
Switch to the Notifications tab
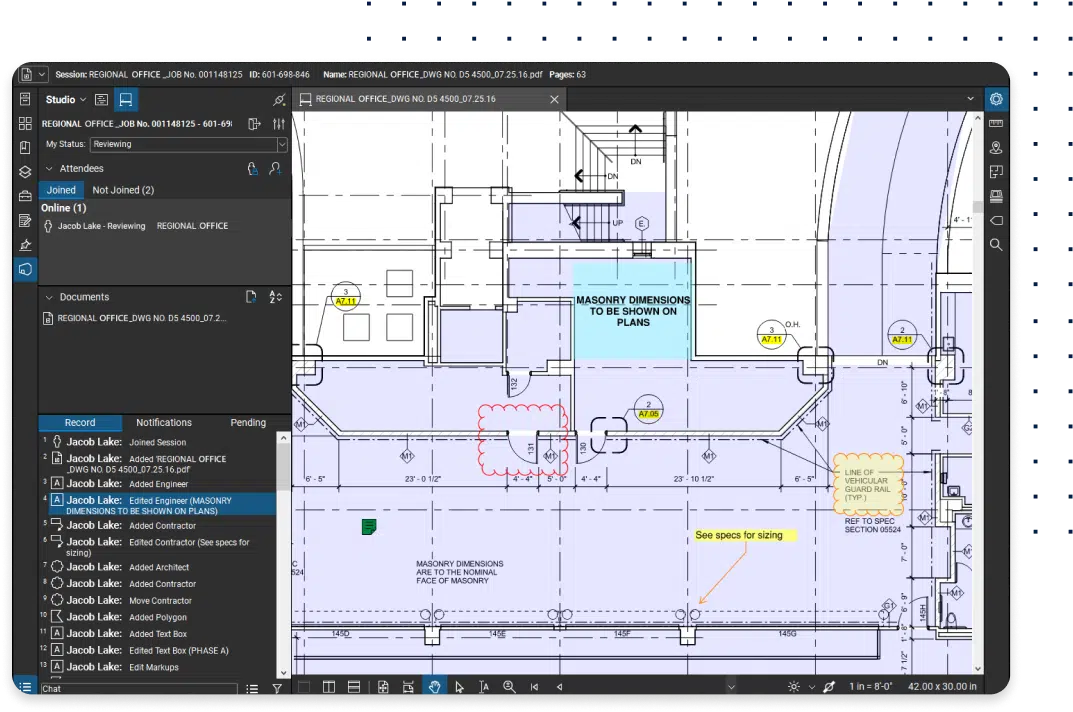tap(164, 423)
